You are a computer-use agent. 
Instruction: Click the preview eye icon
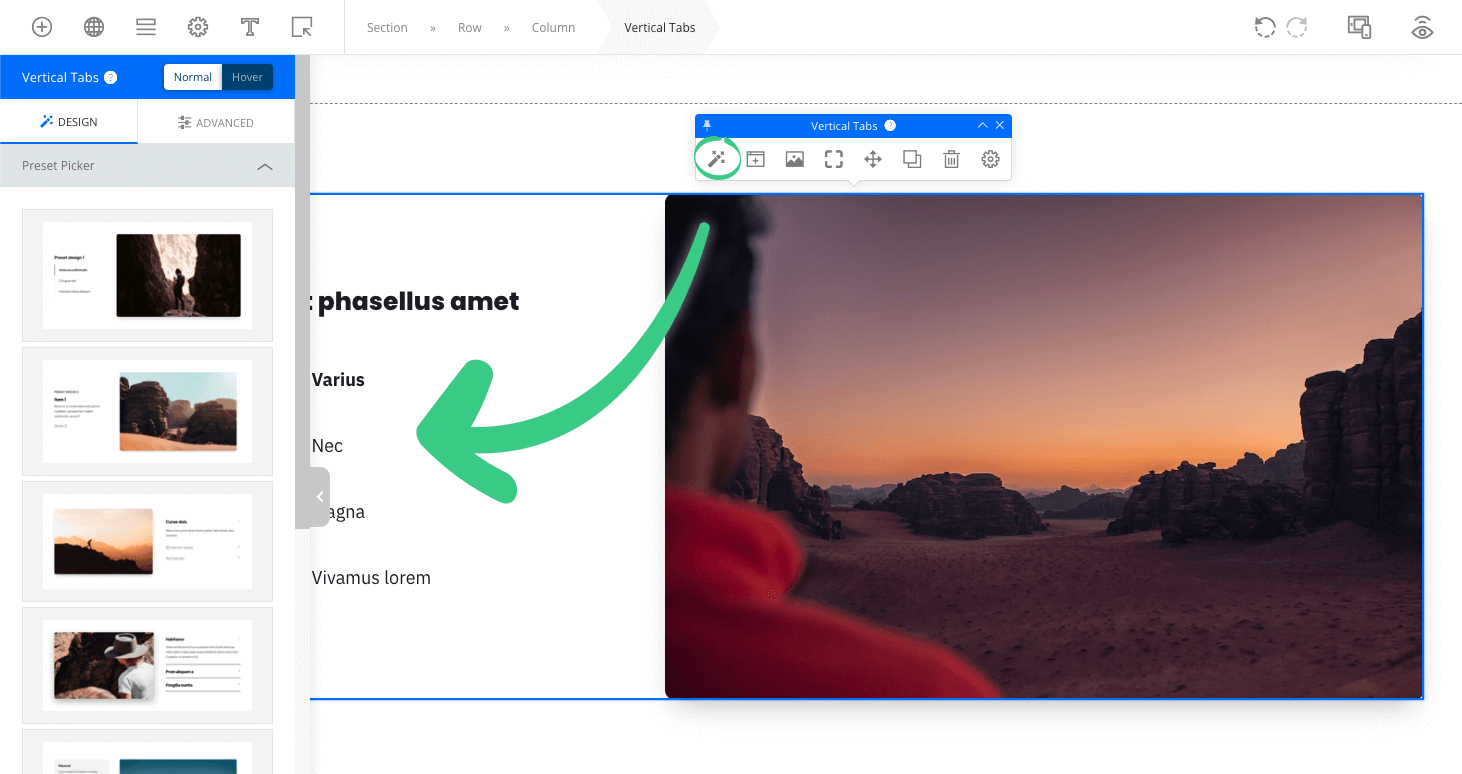pyautogui.click(x=1422, y=27)
